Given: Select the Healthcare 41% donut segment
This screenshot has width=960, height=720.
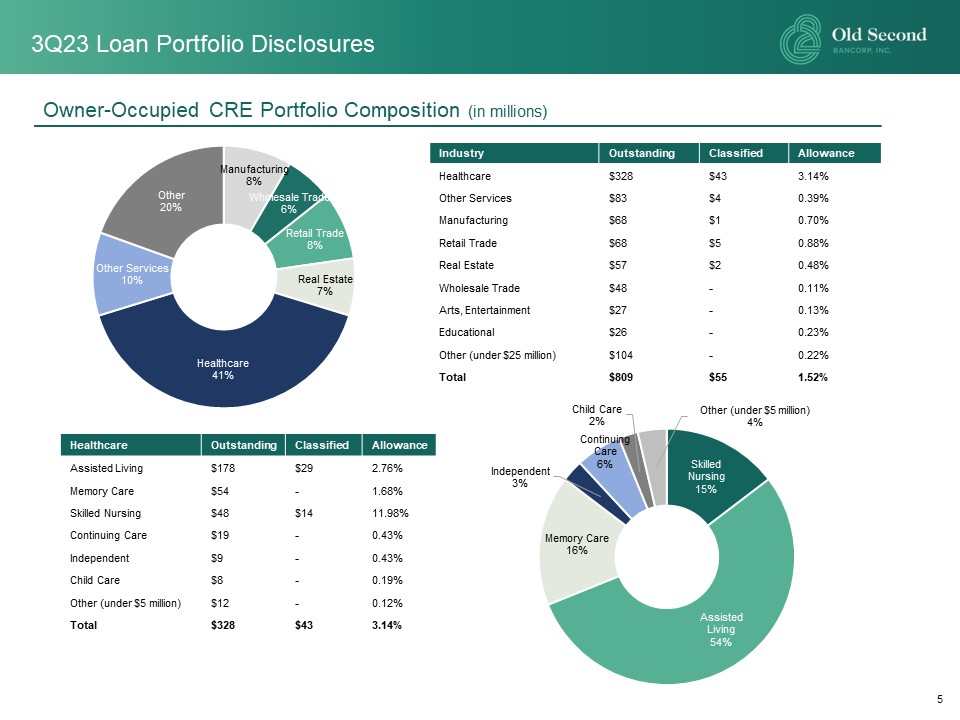Looking at the screenshot, I should click(x=222, y=369).
